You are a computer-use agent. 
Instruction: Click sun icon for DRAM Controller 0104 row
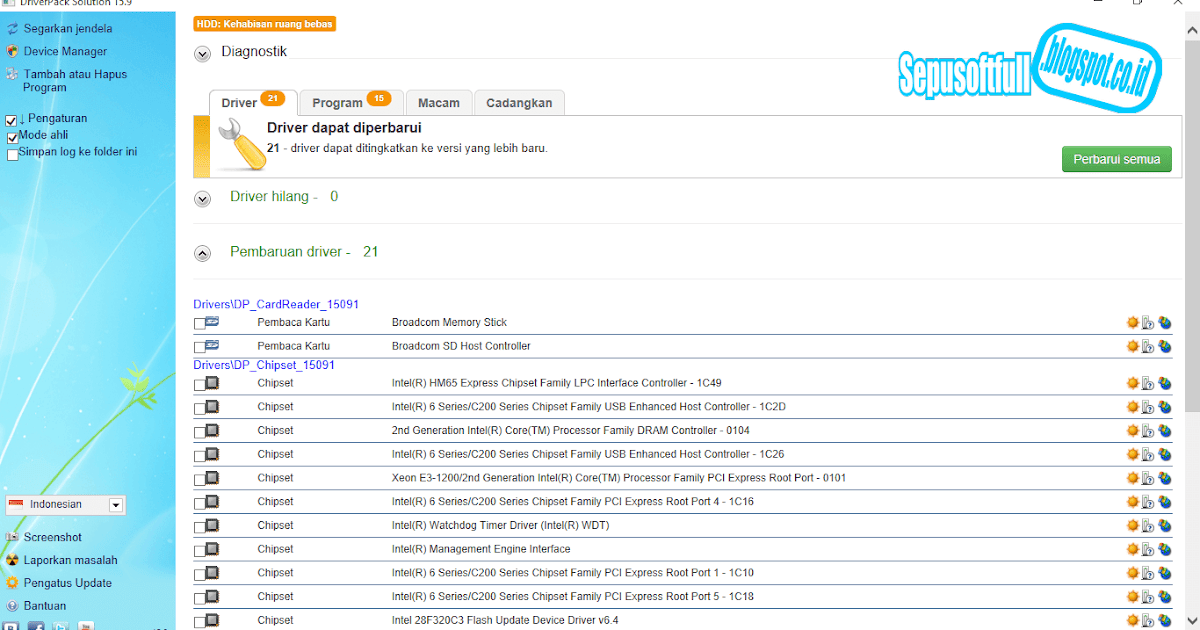1133,430
